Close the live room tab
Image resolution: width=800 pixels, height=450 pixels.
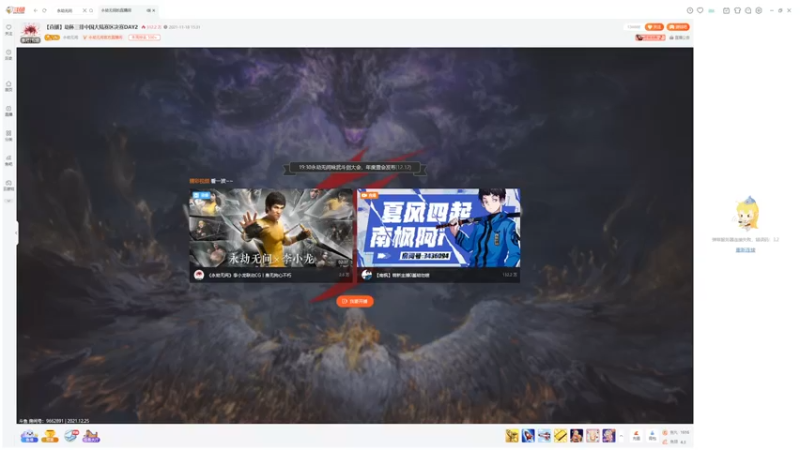(153, 10)
